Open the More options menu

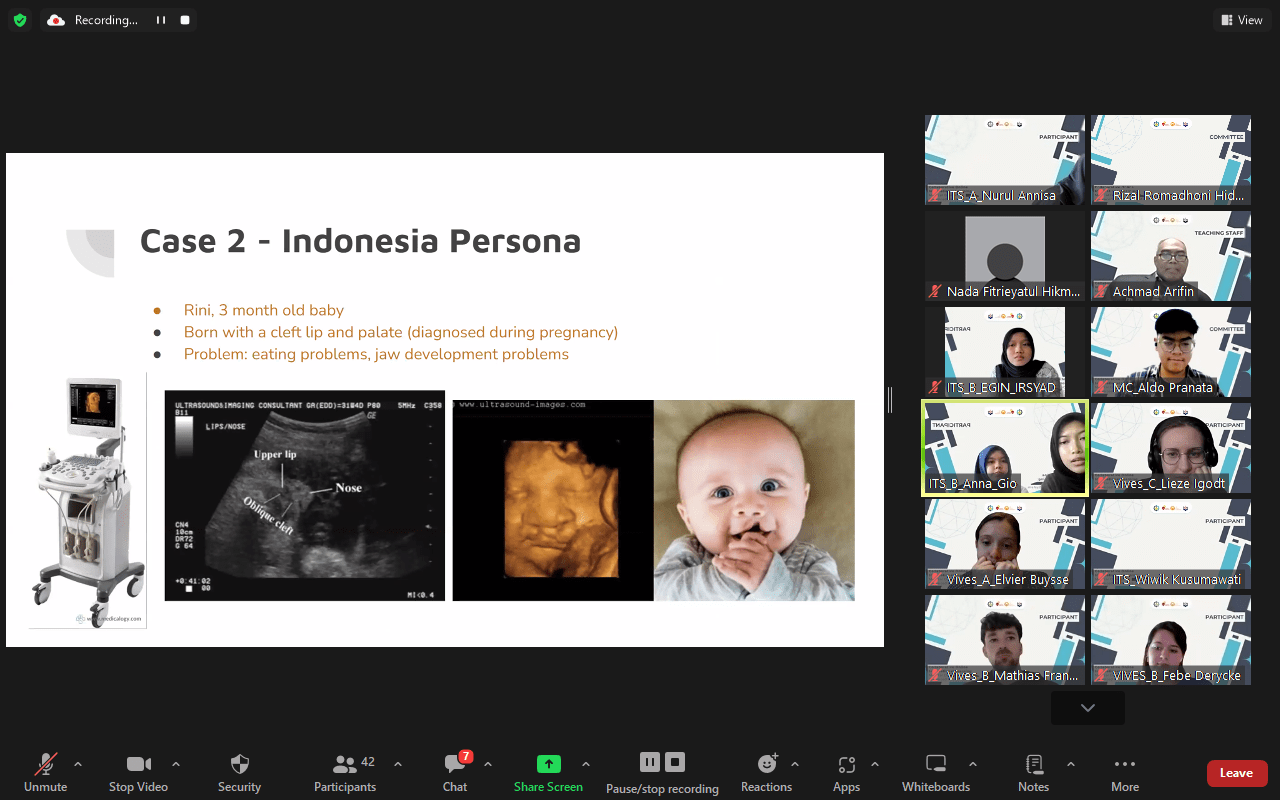pyautogui.click(x=1124, y=773)
